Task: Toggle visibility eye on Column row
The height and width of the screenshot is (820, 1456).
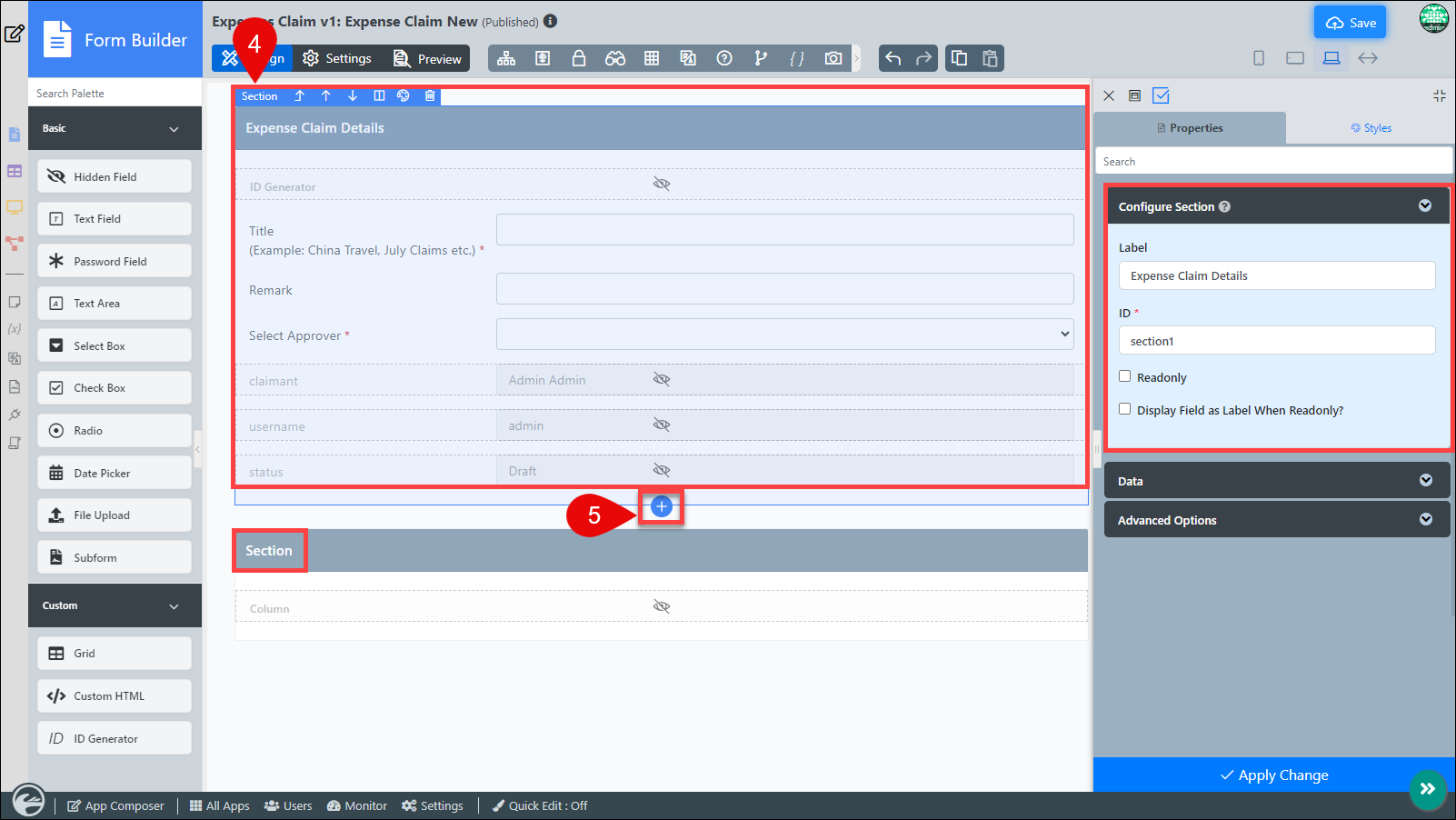Action: click(662, 606)
